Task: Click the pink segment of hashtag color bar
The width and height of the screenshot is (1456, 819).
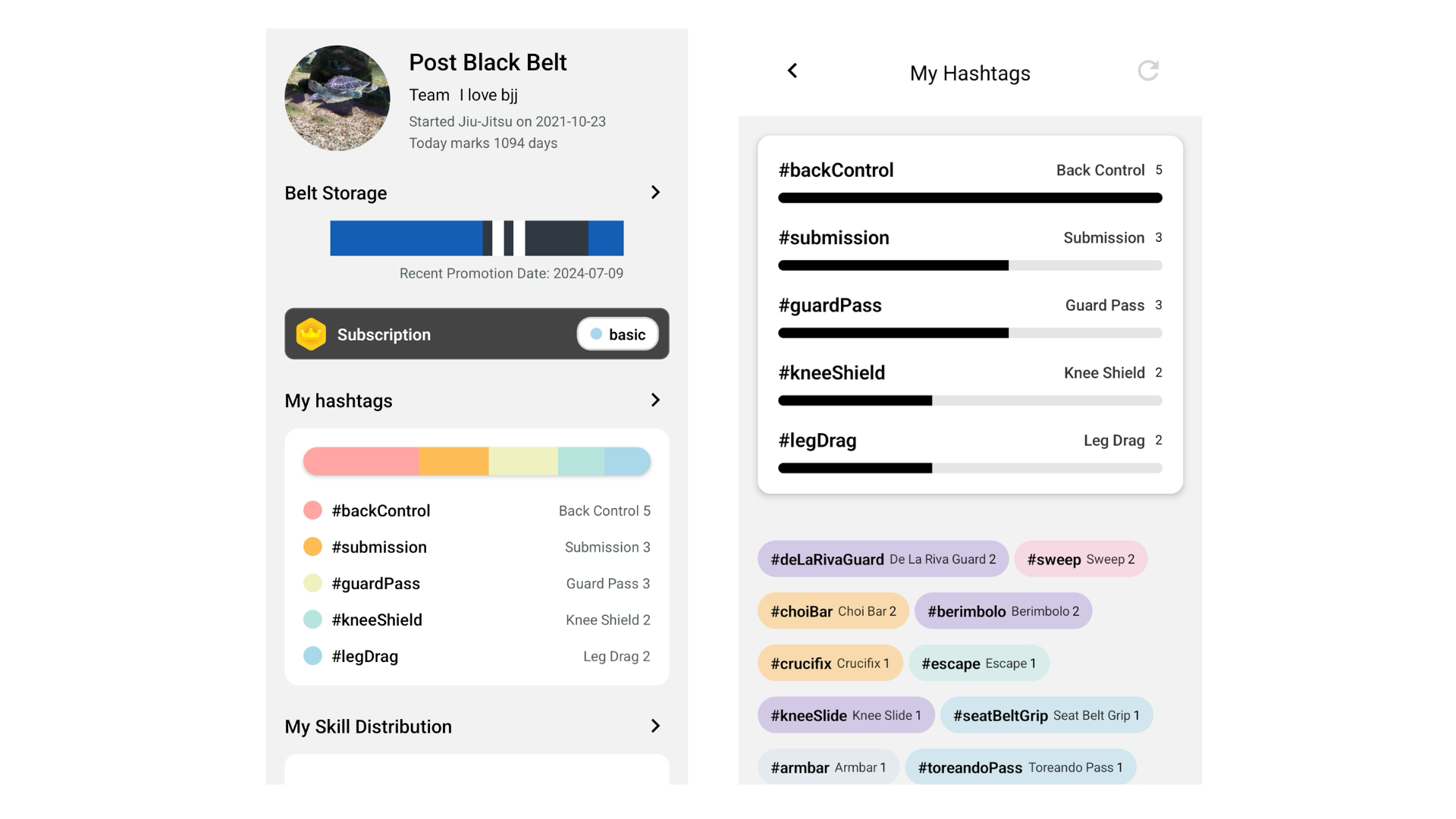Action: pyautogui.click(x=362, y=461)
